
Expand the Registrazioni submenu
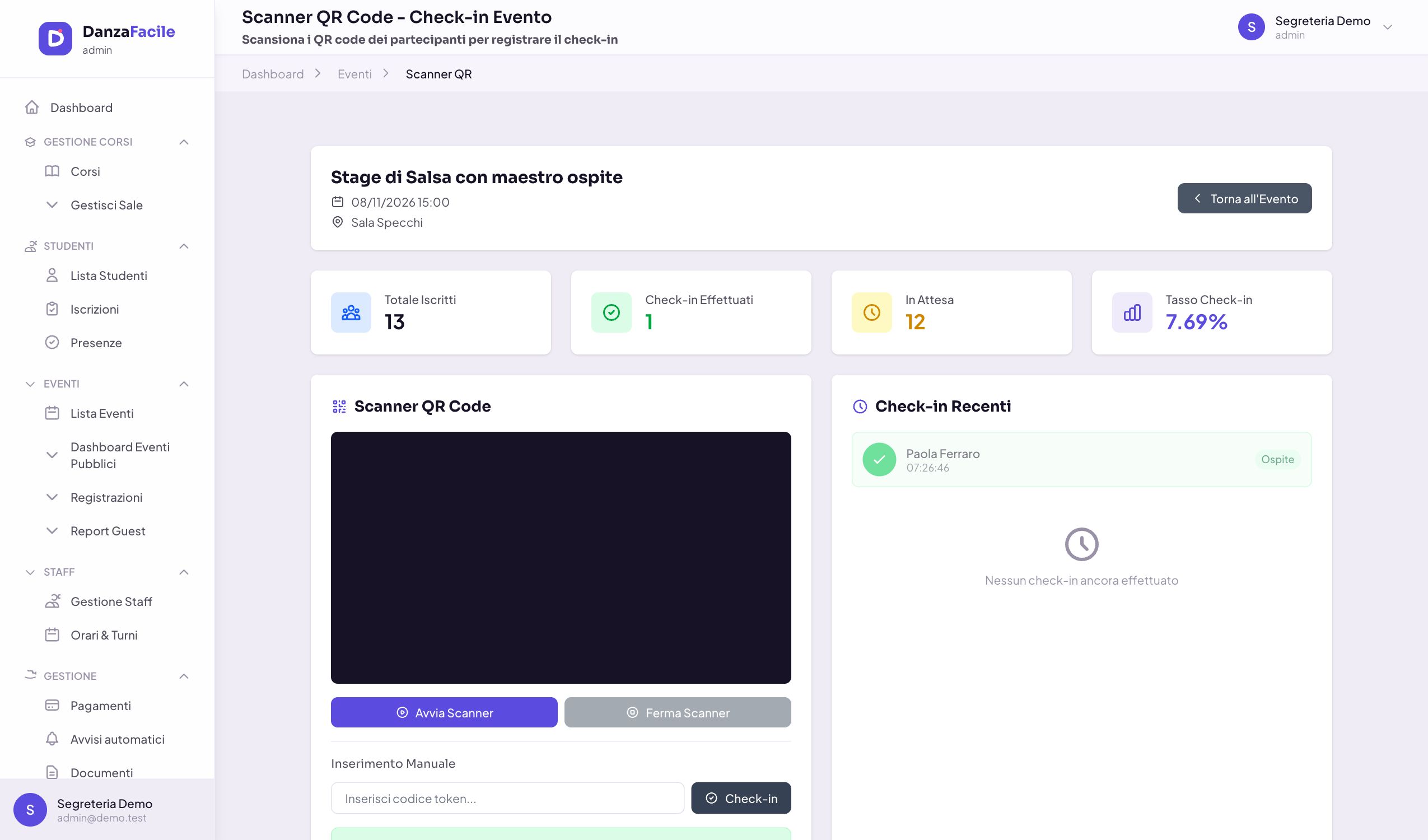[52, 497]
